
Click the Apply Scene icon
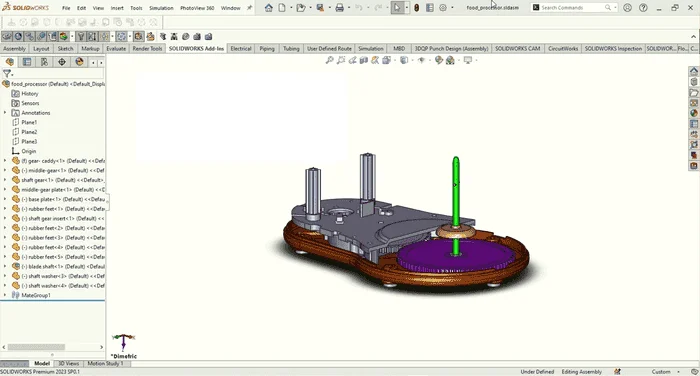(x=450, y=60)
